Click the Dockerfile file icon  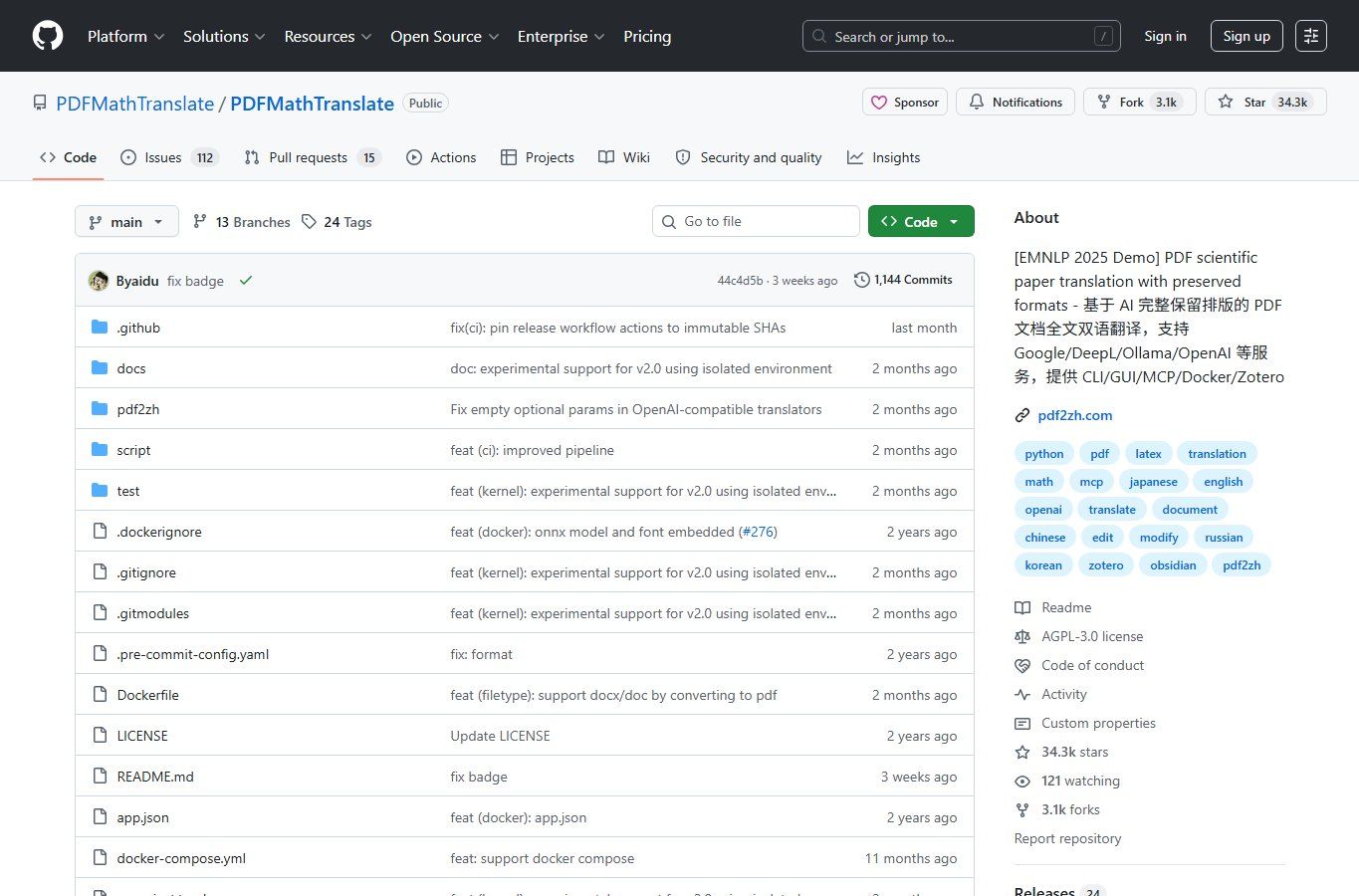(100, 695)
